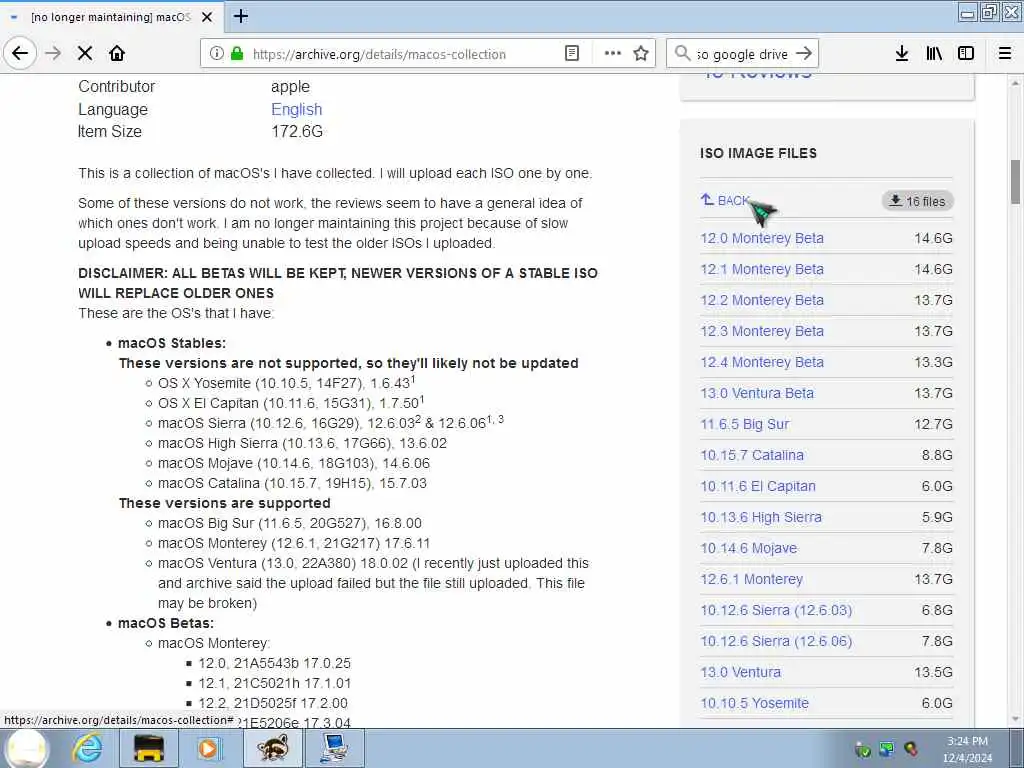Bookmark this page with the star
This screenshot has width=1024, height=768.
pos(641,54)
